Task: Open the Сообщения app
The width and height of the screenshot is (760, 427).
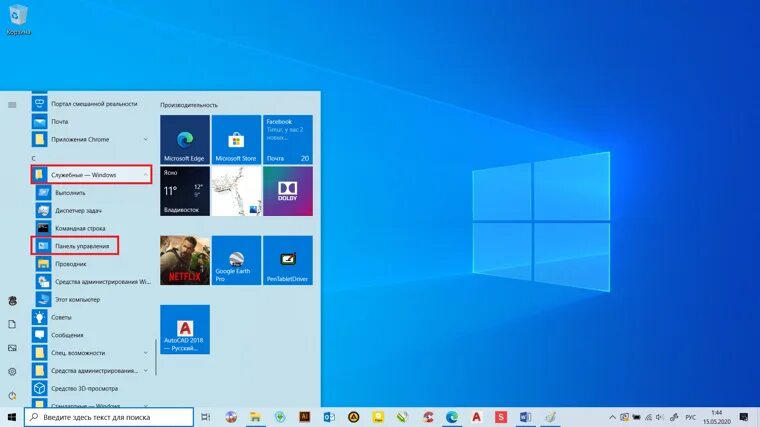Action: 92,335
